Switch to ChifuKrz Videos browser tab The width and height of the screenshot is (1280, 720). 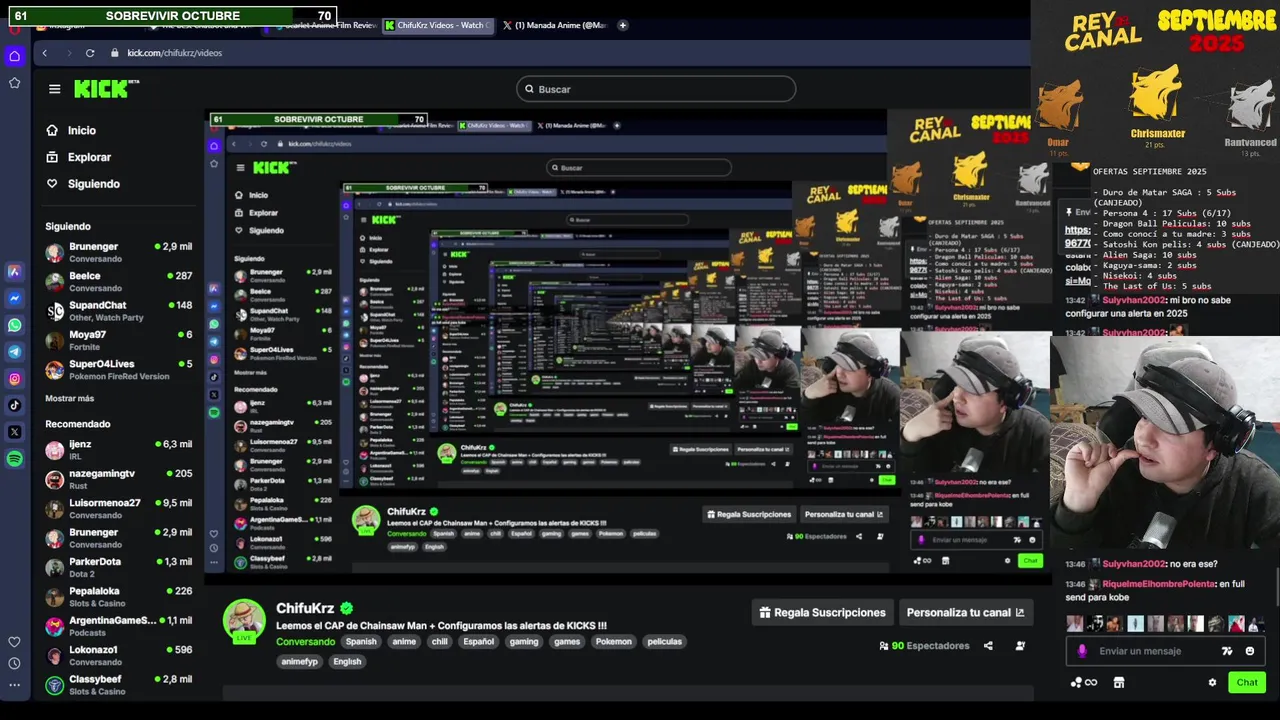439,25
